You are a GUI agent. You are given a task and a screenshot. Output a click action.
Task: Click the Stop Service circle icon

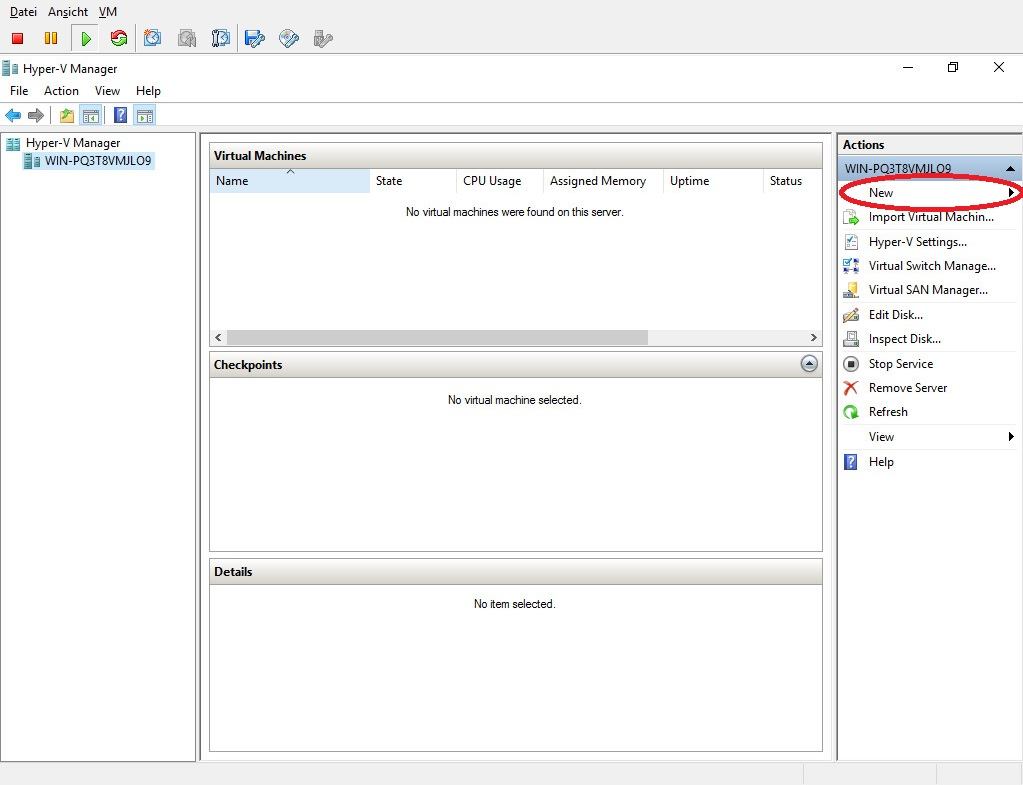coord(851,363)
